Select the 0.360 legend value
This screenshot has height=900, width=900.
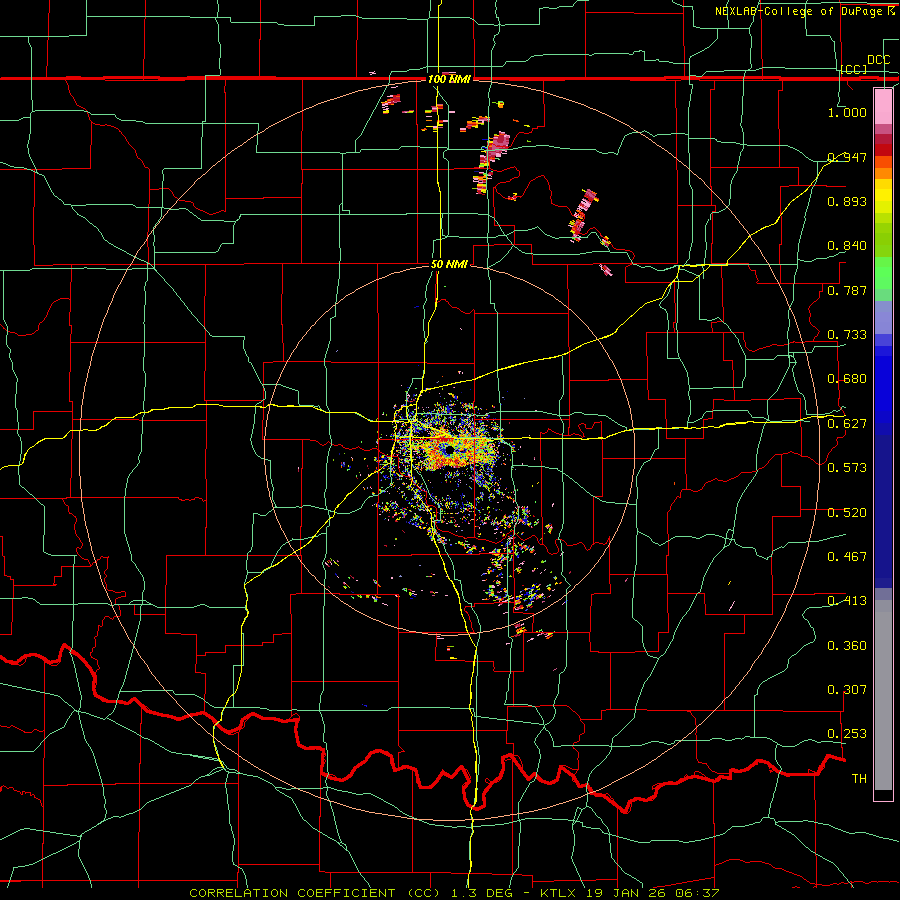[847, 646]
